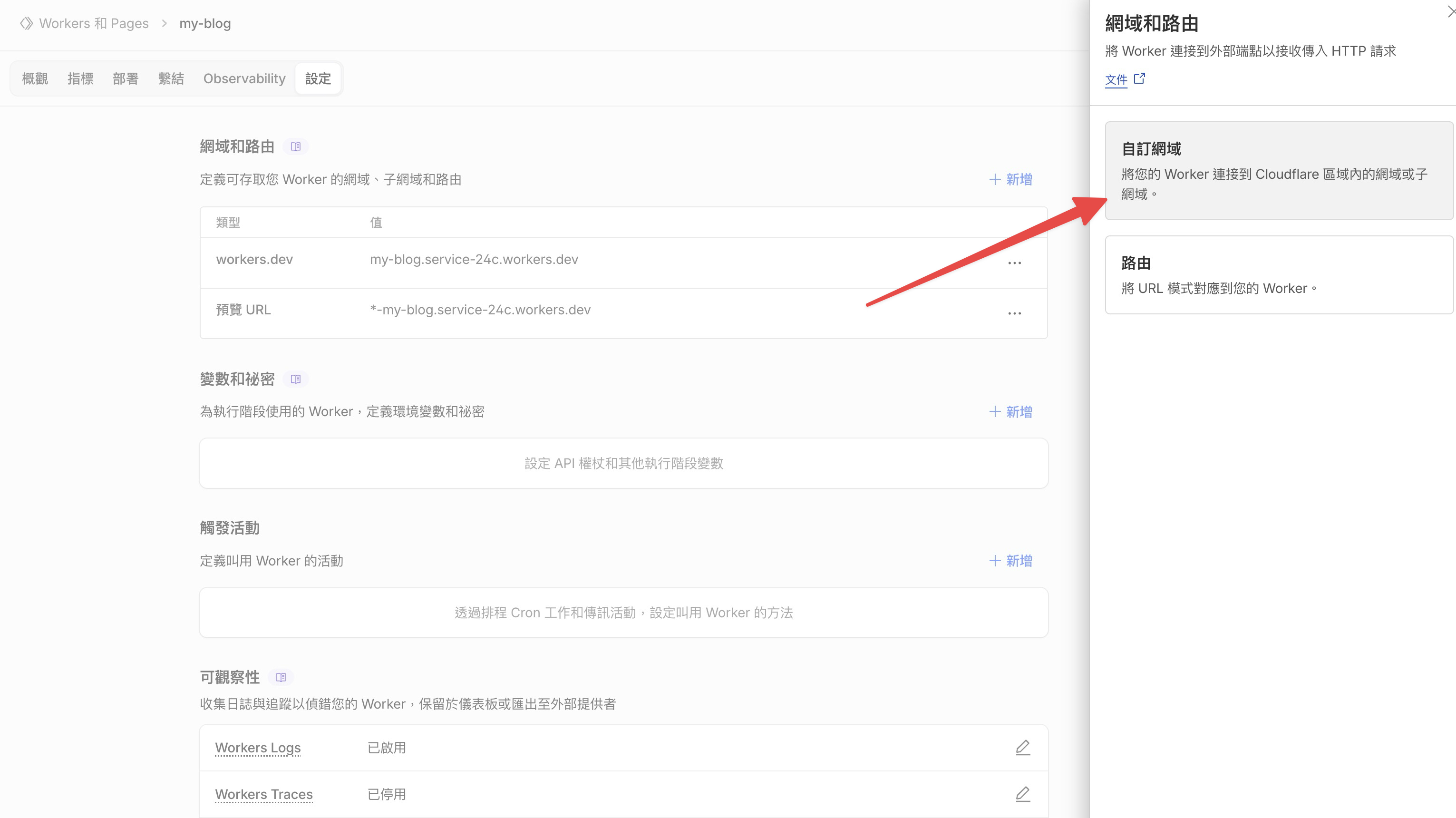Switch to the Observability tab
Viewport: 1456px width, 818px height.
(x=243, y=78)
